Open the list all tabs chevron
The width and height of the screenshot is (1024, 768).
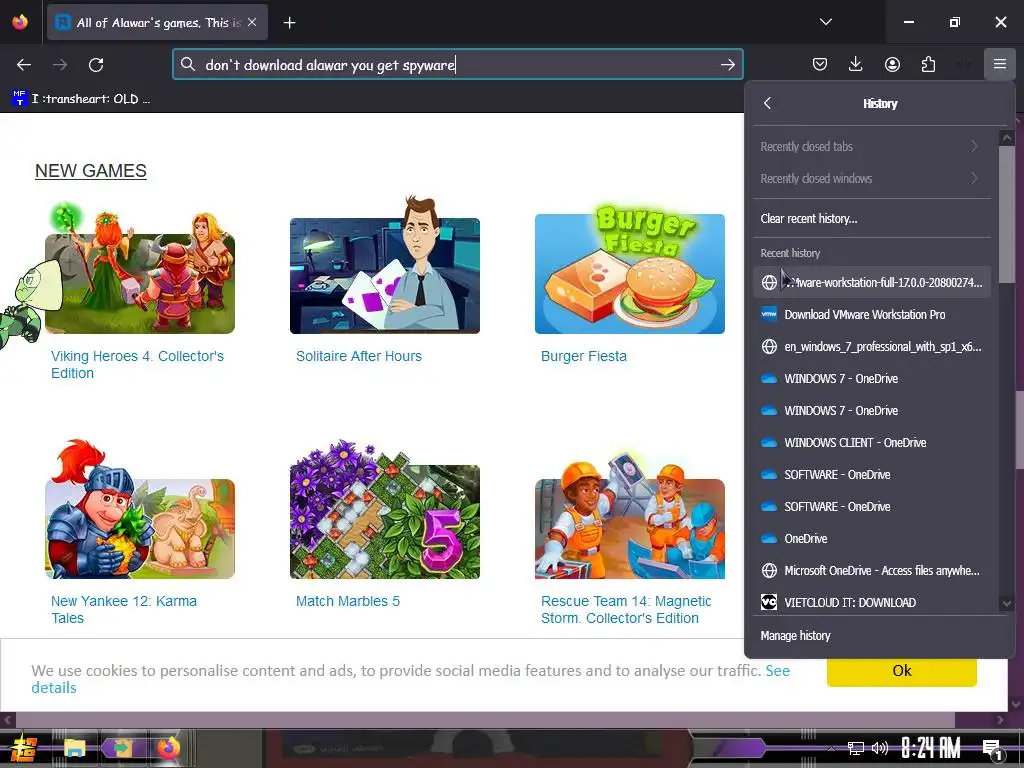(825, 22)
